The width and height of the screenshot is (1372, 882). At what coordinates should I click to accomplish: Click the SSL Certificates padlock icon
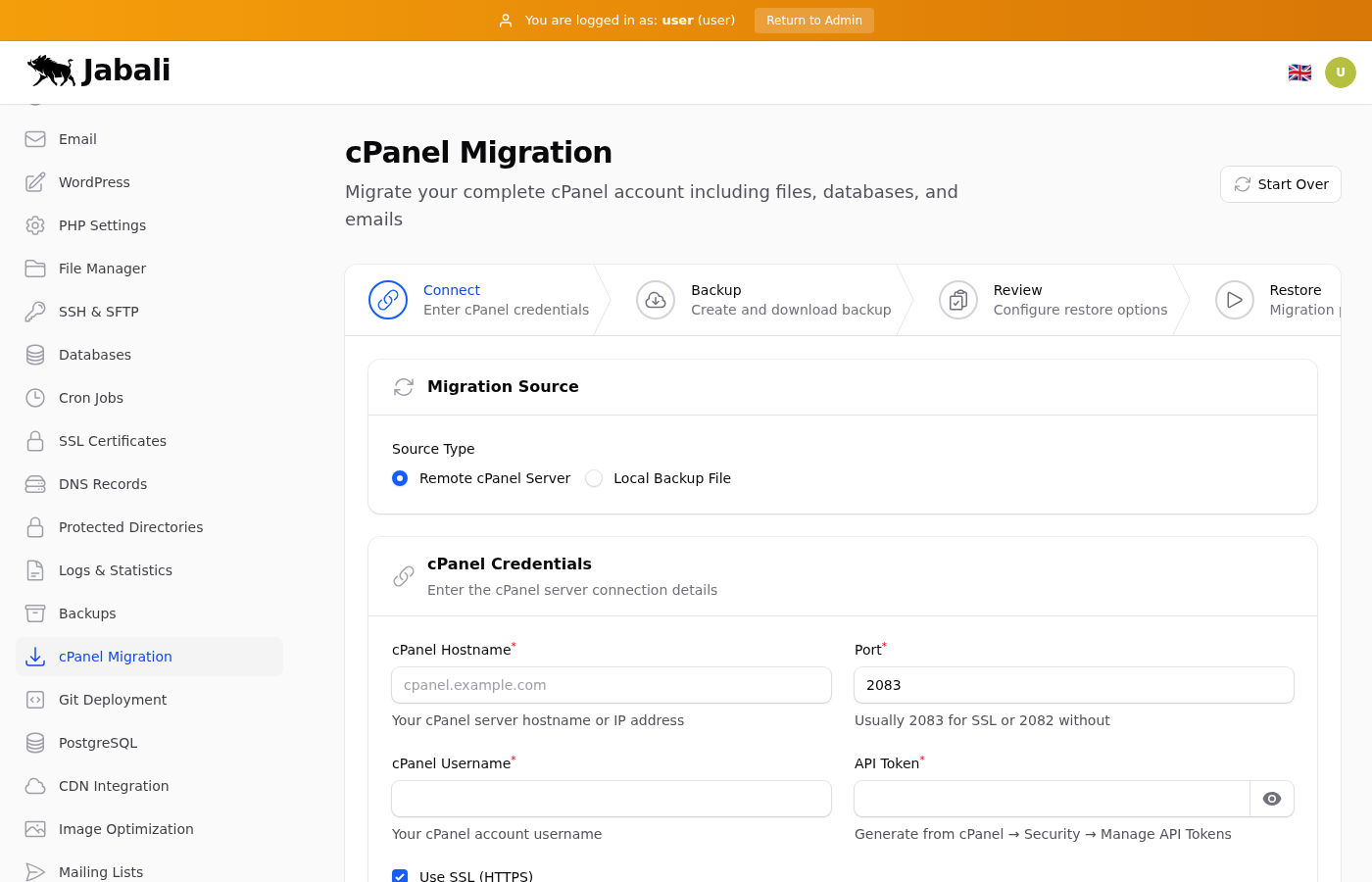[x=35, y=441]
